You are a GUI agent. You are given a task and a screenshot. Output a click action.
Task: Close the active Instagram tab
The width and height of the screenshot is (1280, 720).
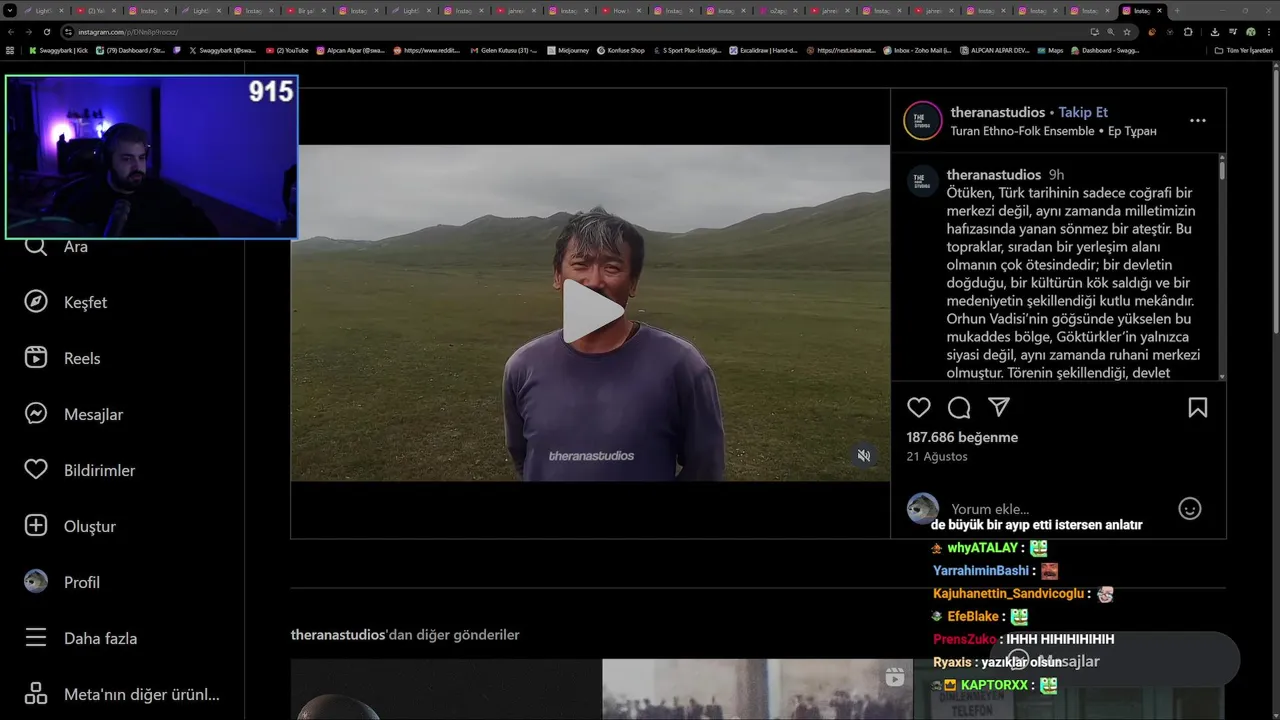[x=1159, y=11]
